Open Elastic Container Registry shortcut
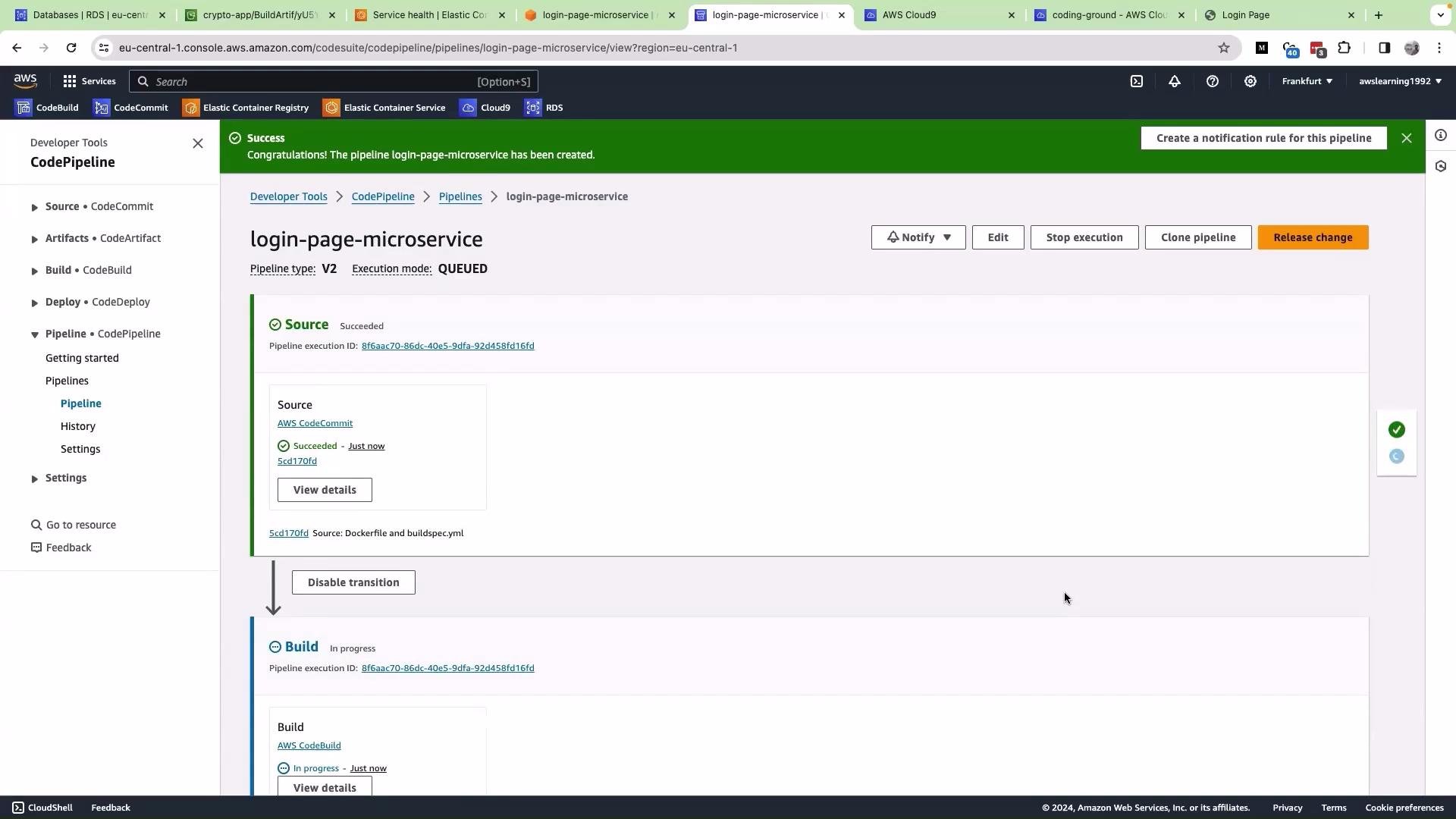Screen dimensions: 1456x819 coord(246,108)
